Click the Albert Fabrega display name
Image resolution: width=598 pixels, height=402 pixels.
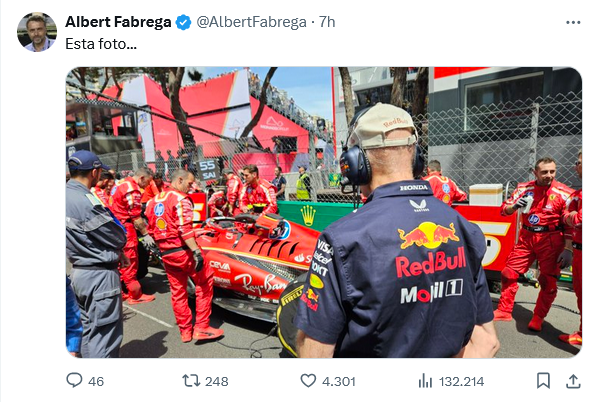[118, 22]
